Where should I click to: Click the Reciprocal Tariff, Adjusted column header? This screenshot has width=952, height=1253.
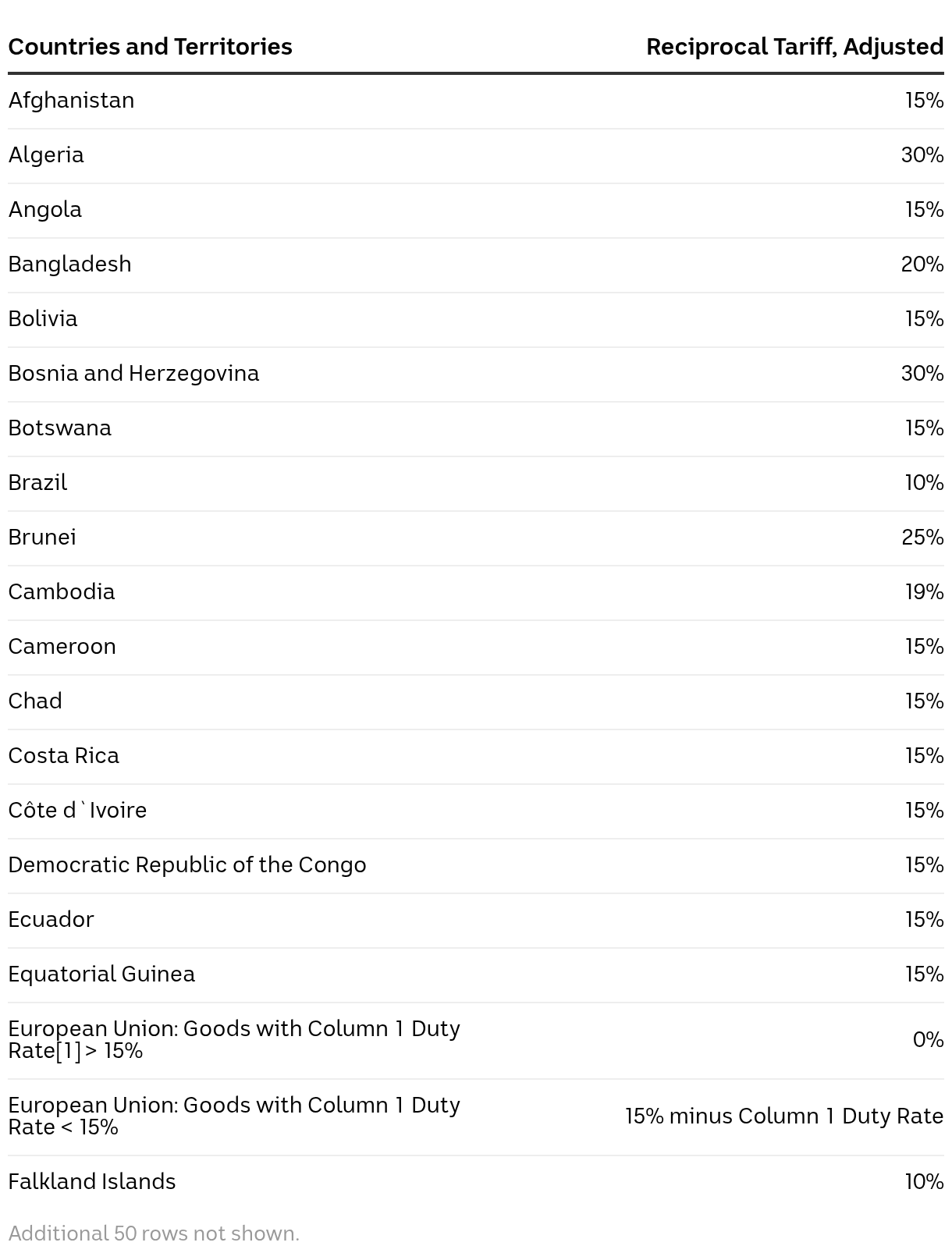[x=794, y=47]
